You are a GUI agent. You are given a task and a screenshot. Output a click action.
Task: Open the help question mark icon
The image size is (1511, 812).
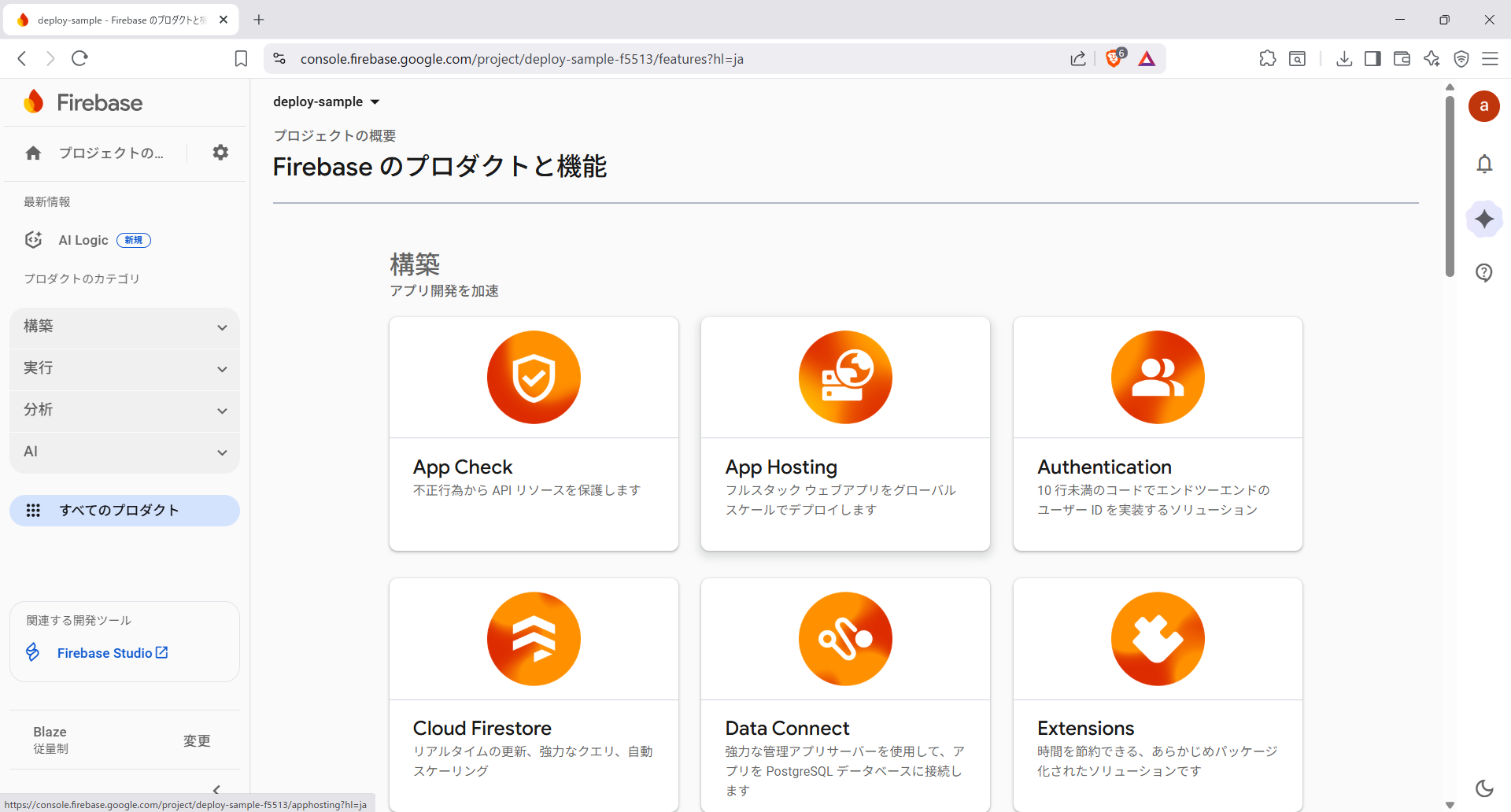point(1484,273)
